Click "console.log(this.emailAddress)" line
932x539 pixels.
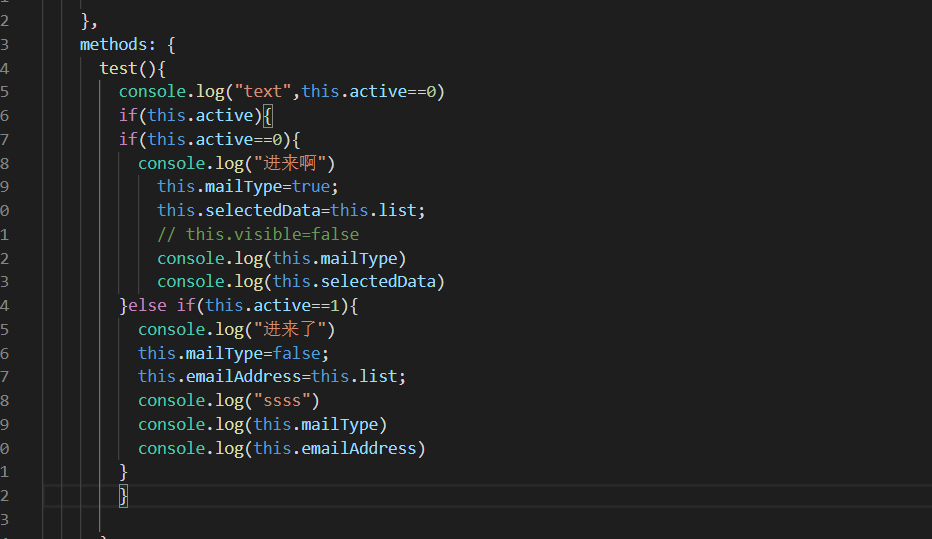282,449
